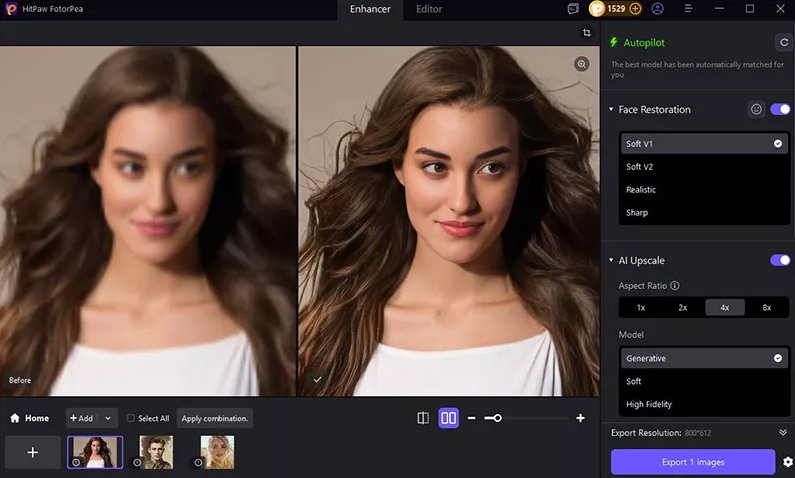The height and width of the screenshot is (478, 795).
Task: Click the magnifier zoom icon on preview
Action: [x=582, y=64]
